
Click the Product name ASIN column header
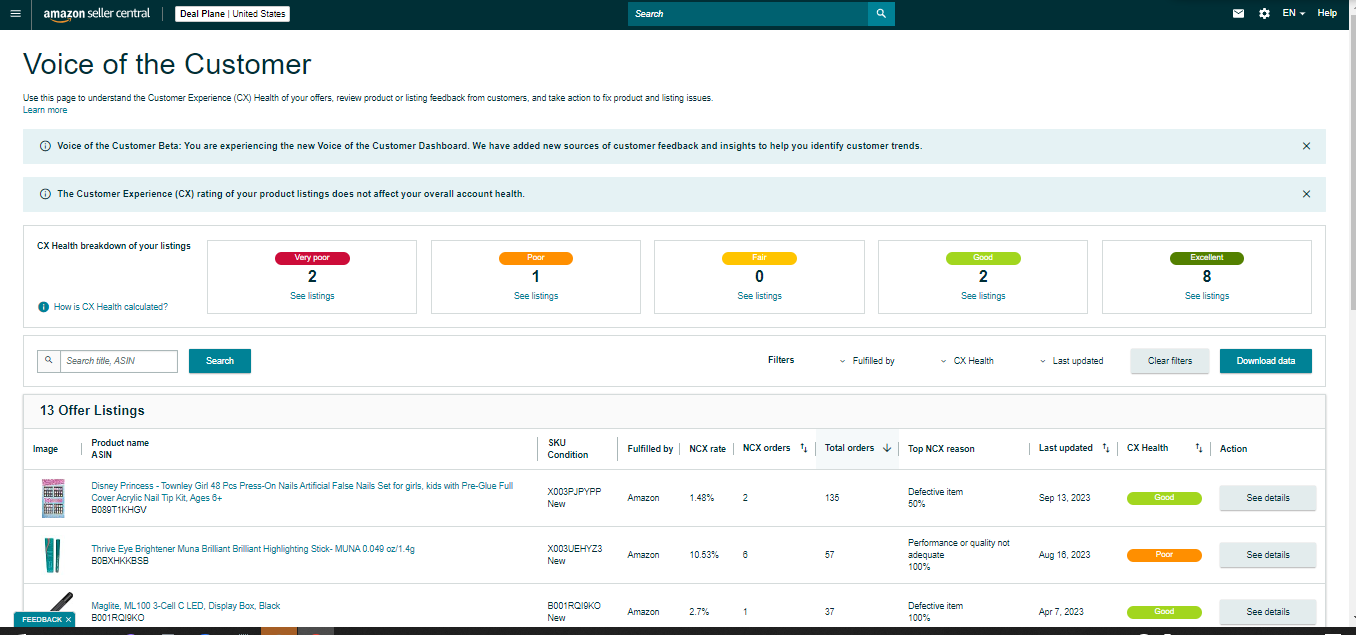120,449
